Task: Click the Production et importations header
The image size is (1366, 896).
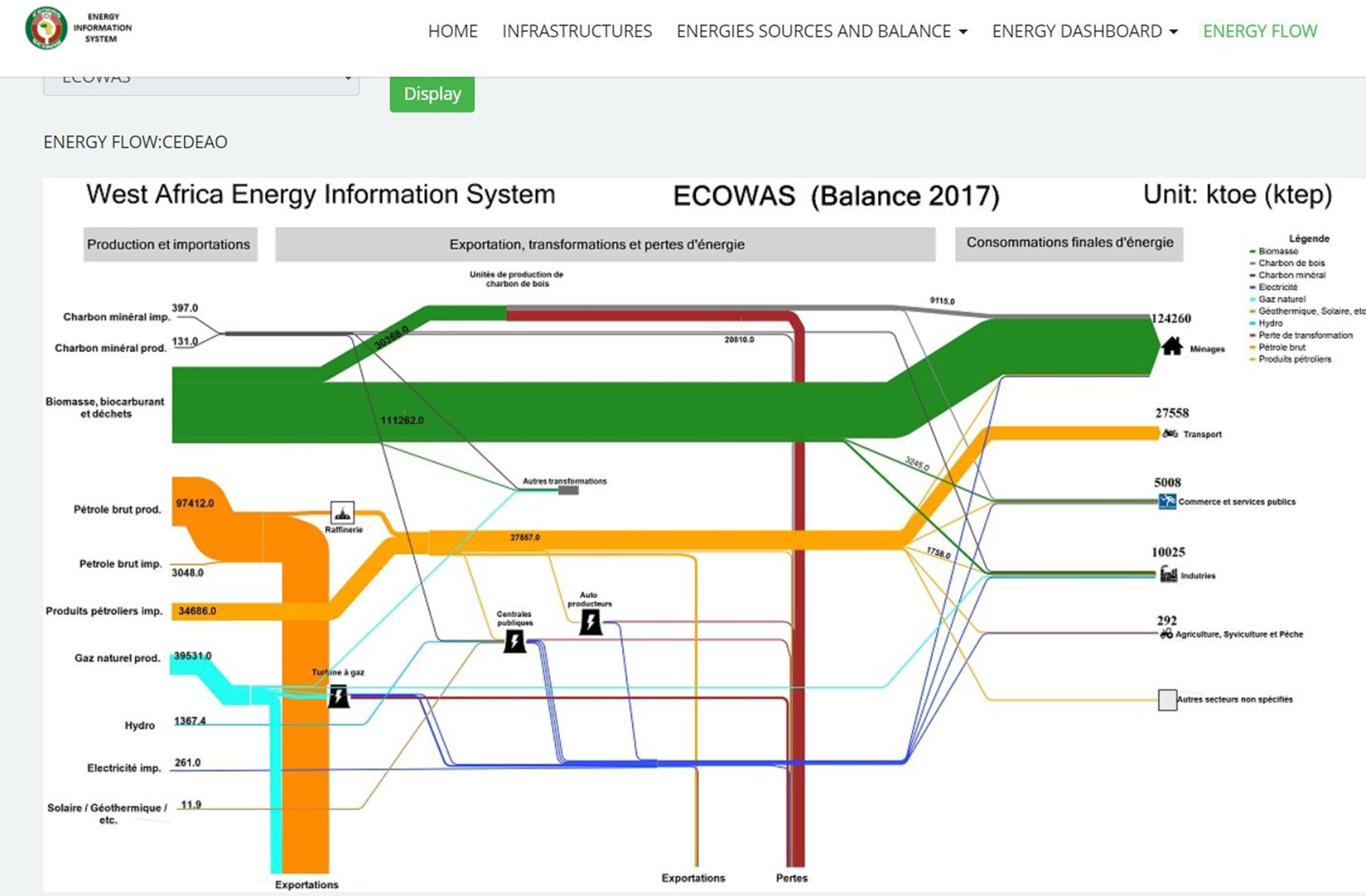Action: pyautogui.click(x=170, y=244)
